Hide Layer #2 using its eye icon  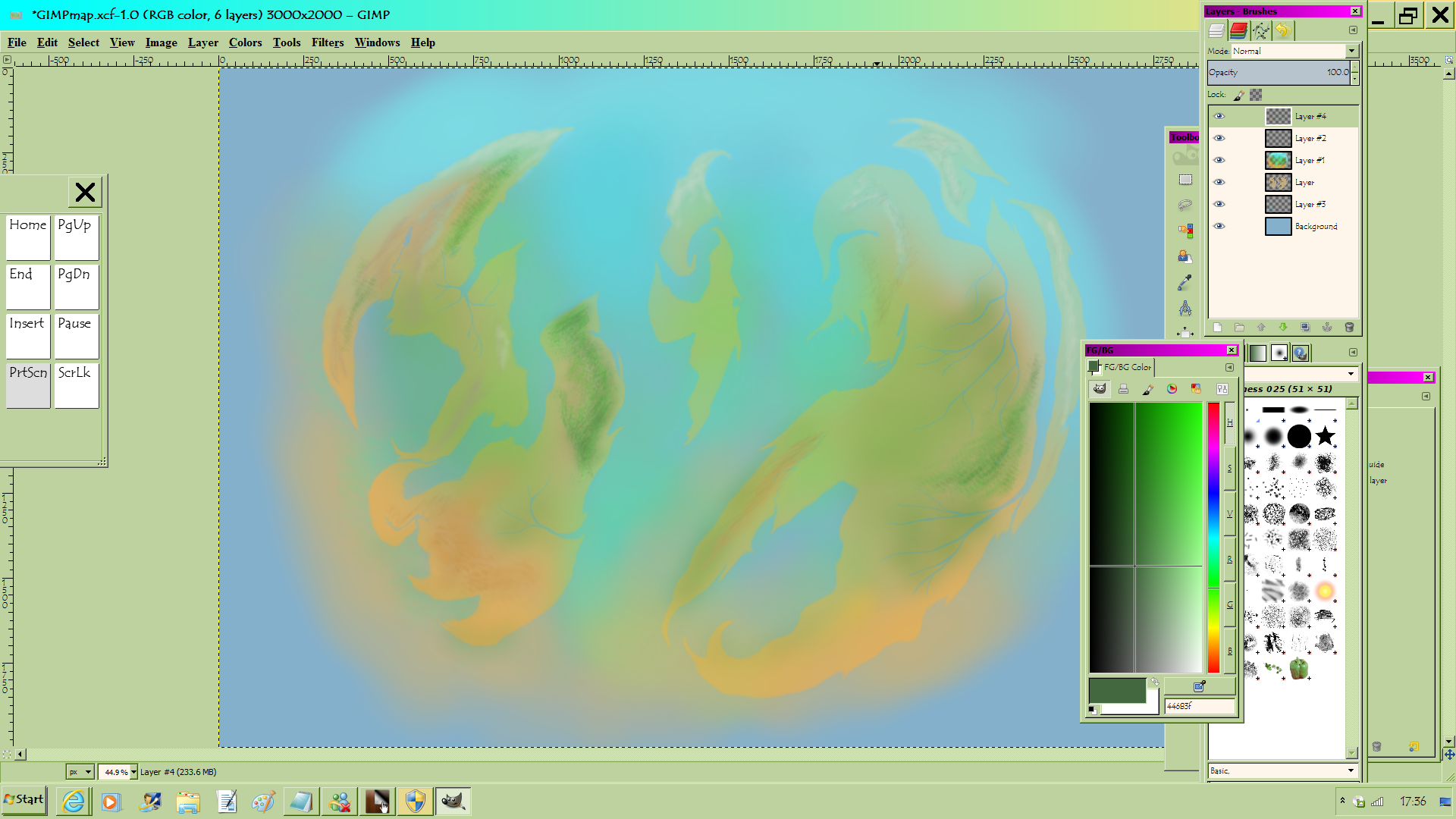[1219, 138]
